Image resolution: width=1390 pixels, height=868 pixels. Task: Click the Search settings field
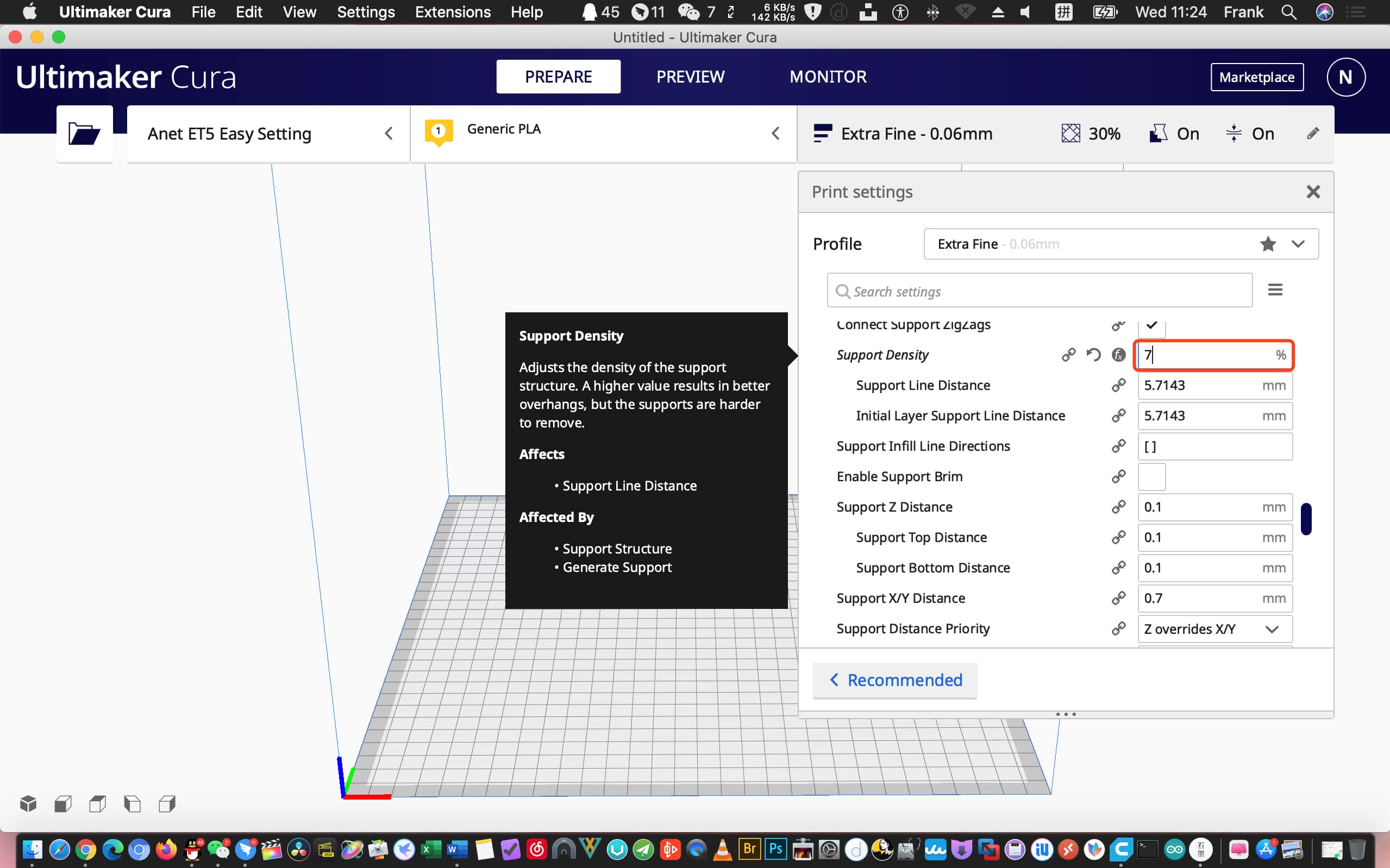tap(1039, 291)
